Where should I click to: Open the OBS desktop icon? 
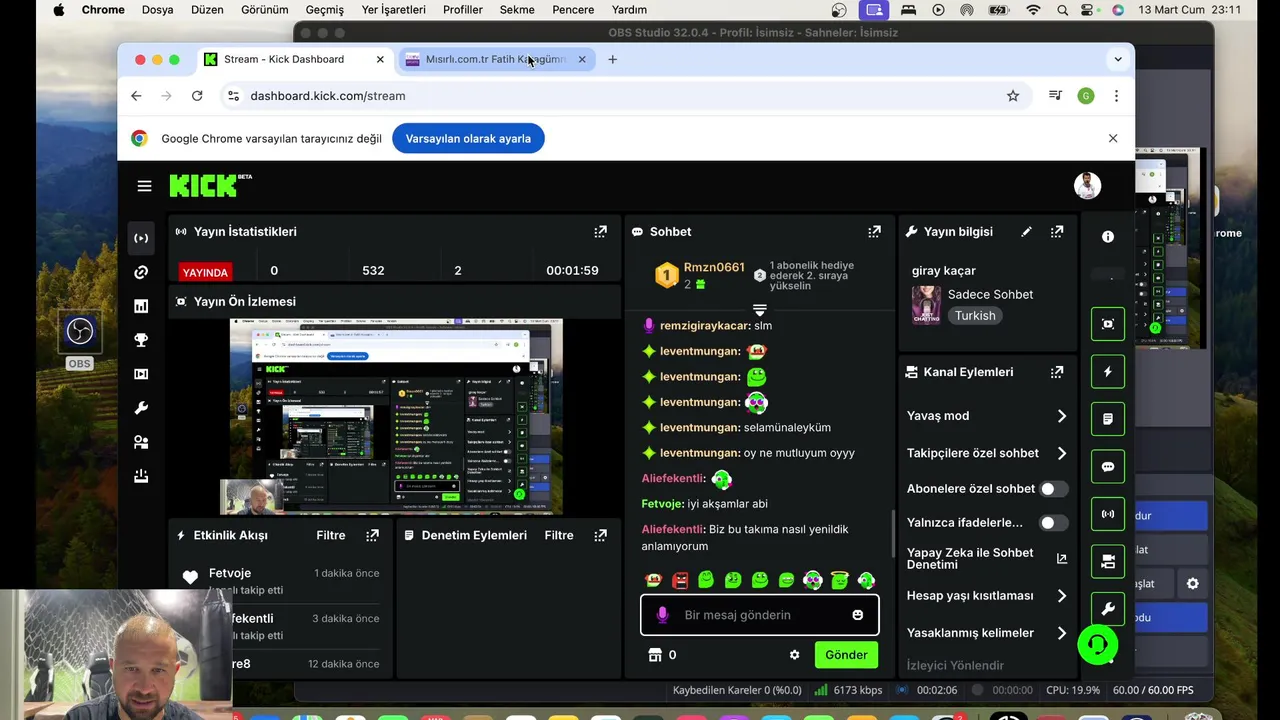click(x=79, y=340)
